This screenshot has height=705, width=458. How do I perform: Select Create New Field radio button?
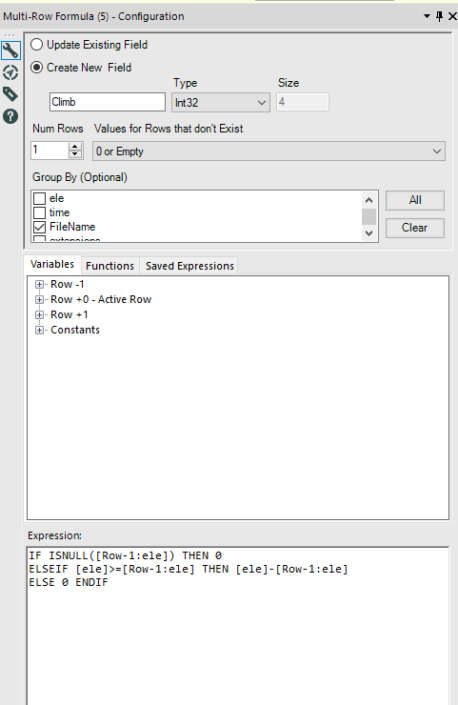pyautogui.click(x=36, y=67)
